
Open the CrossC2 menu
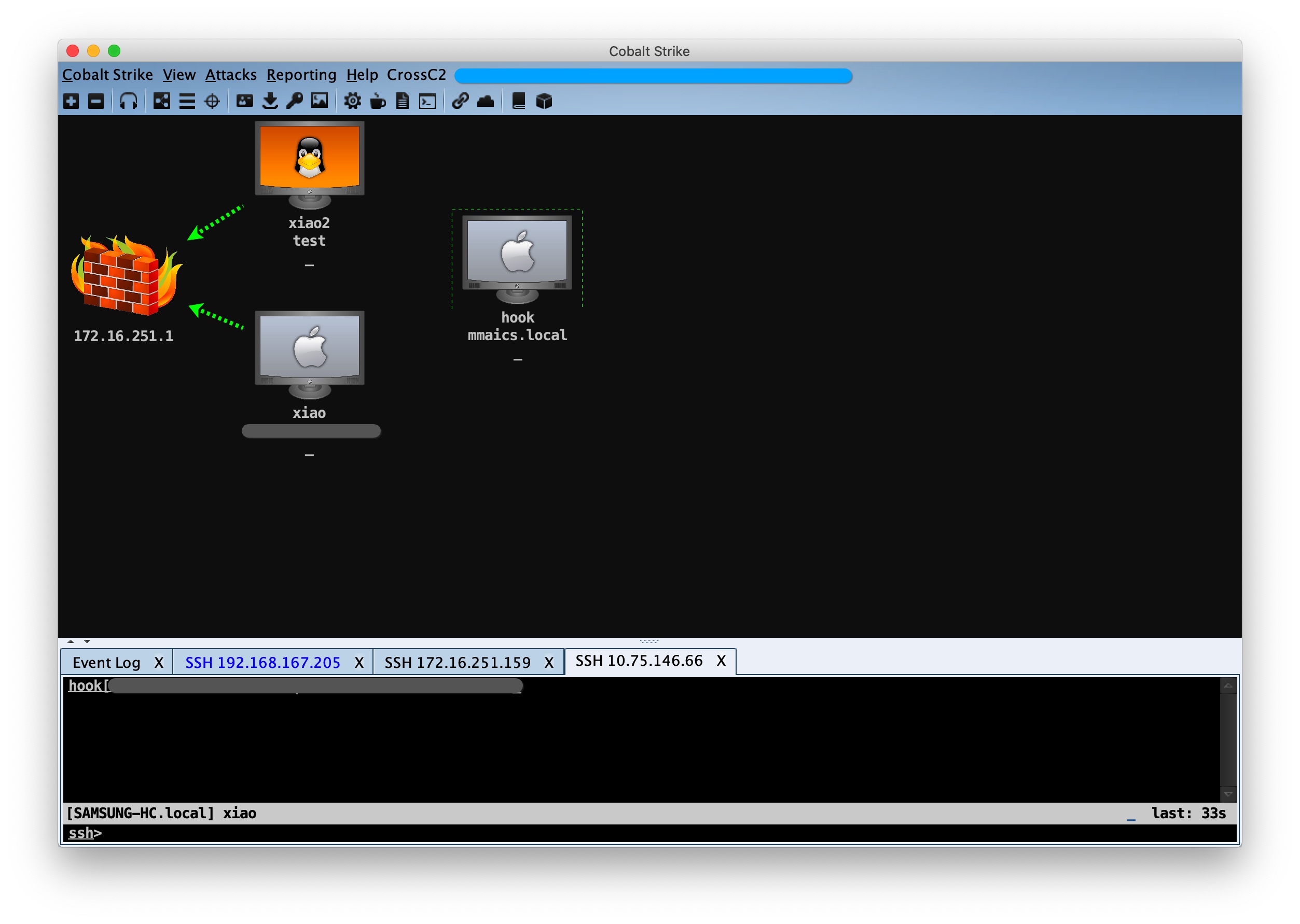pyautogui.click(x=416, y=75)
